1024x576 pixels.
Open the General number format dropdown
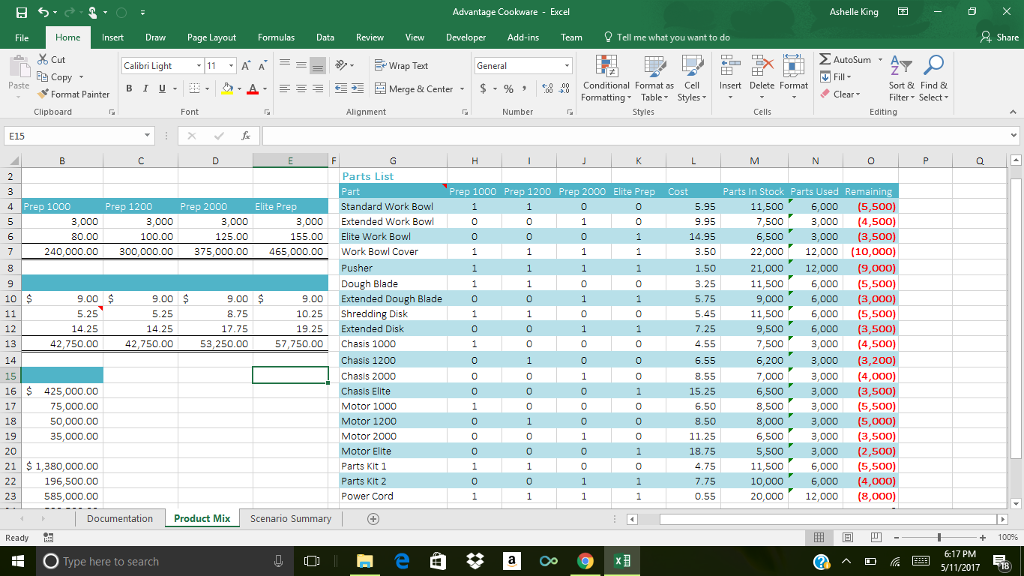567,66
